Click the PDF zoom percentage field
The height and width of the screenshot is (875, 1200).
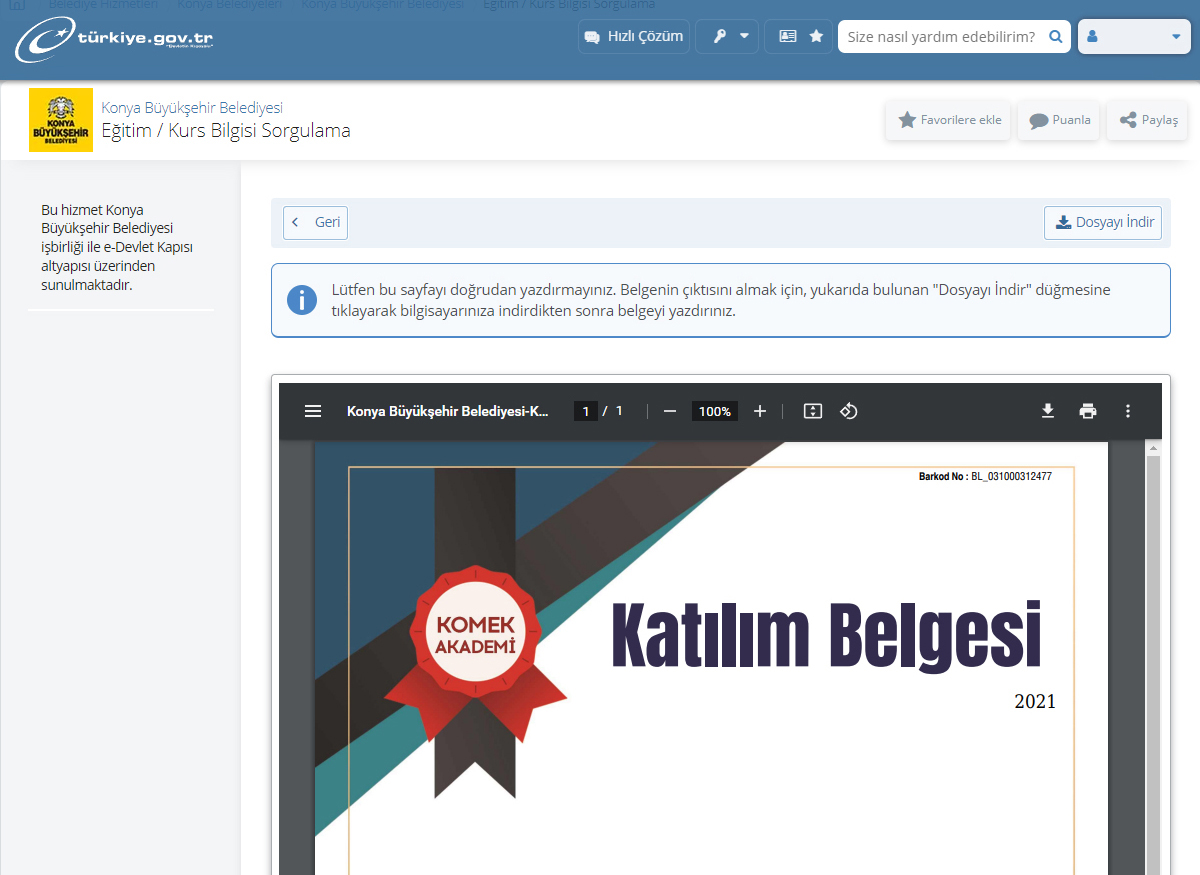[x=714, y=411]
